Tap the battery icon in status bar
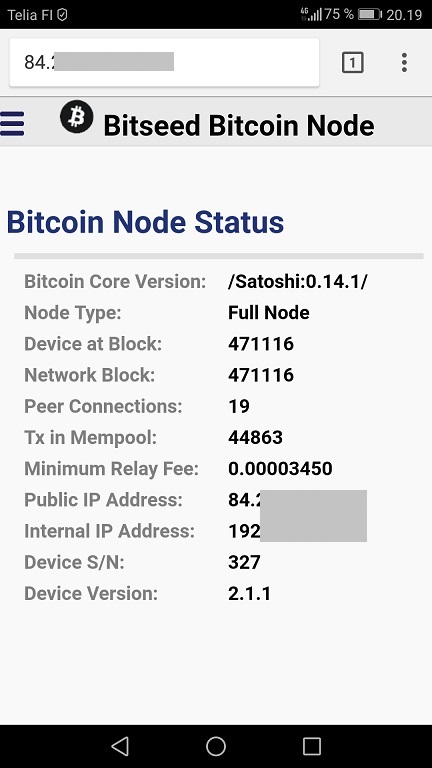This screenshot has height=768, width=432. click(x=369, y=14)
